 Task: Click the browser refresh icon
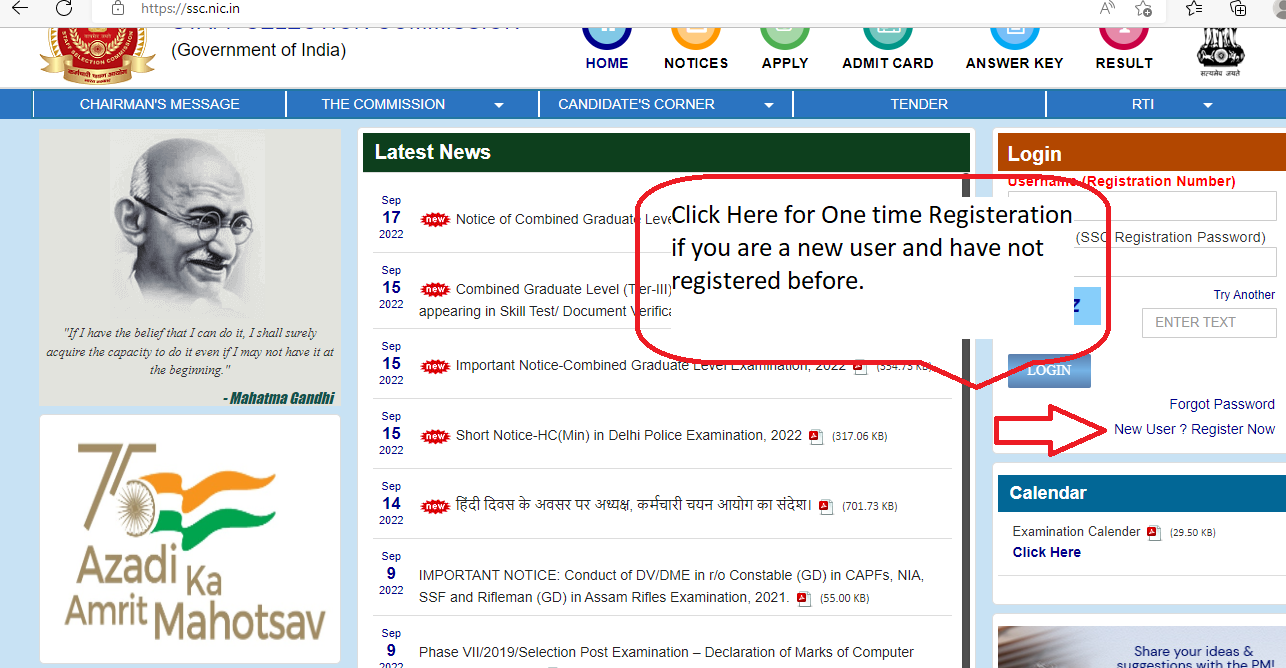(x=64, y=9)
